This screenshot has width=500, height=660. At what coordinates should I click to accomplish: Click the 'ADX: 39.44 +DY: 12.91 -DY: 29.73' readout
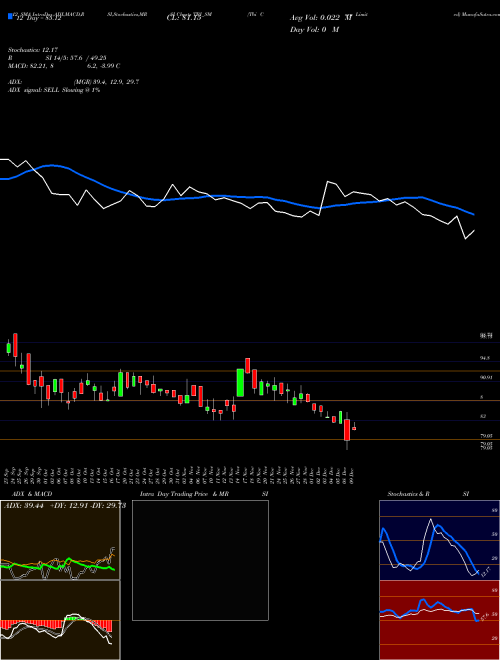[65, 506]
